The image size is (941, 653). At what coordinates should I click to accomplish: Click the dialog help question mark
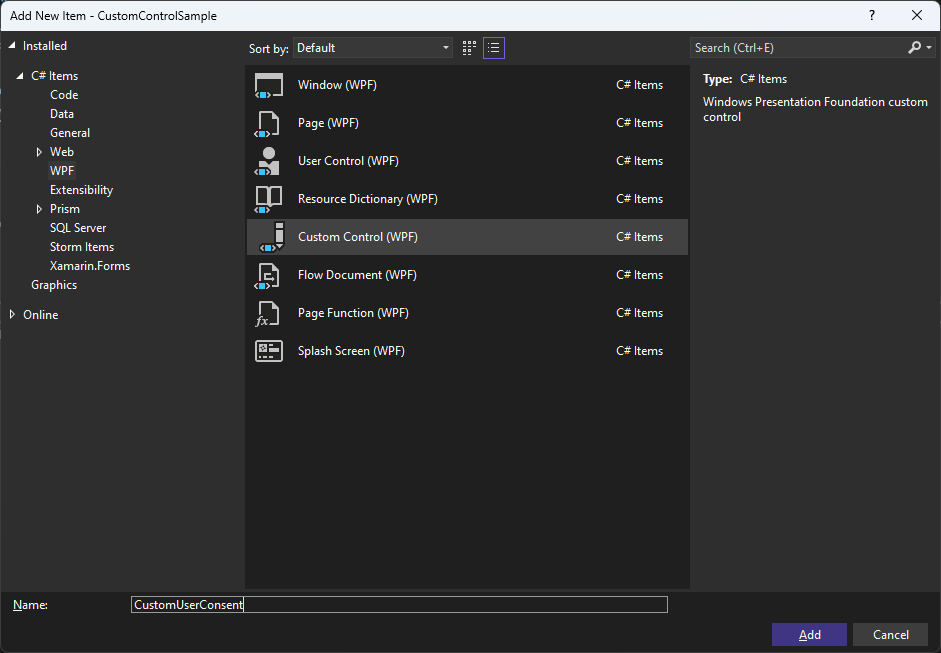pyautogui.click(x=872, y=16)
